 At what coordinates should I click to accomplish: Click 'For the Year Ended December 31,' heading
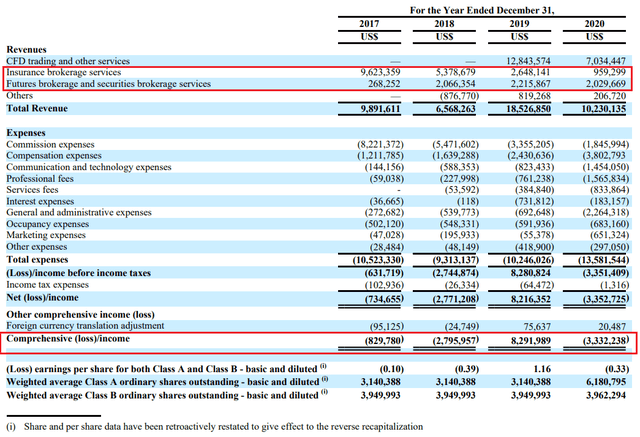482,10
